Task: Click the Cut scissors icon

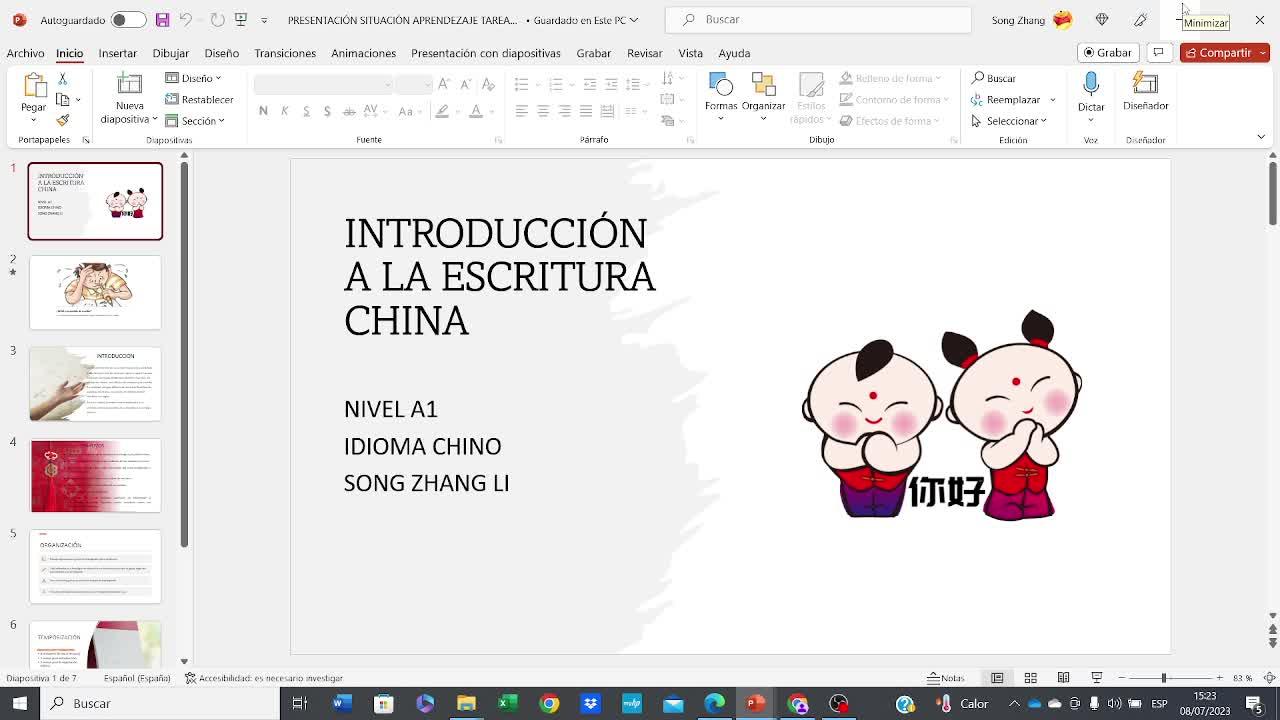Action: pos(62,78)
